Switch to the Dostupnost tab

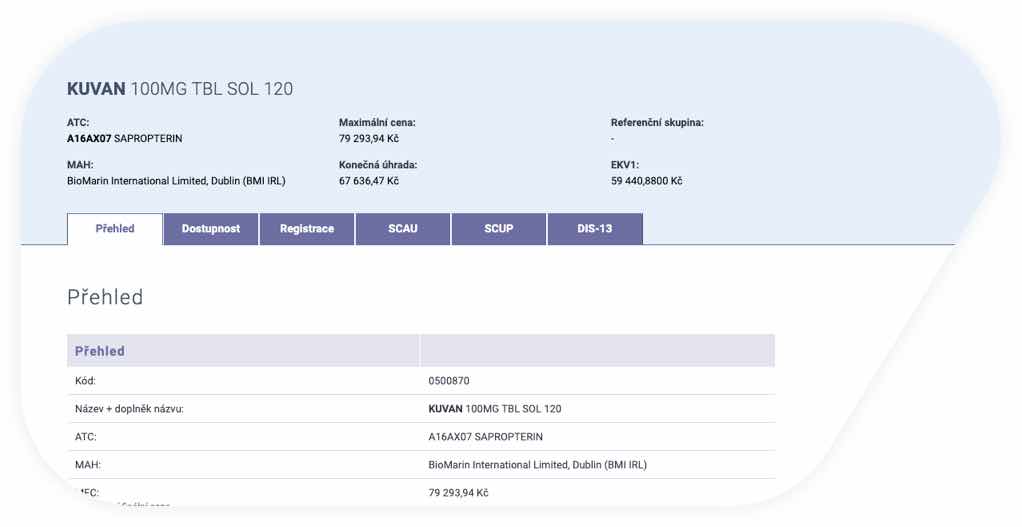coord(211,229)
